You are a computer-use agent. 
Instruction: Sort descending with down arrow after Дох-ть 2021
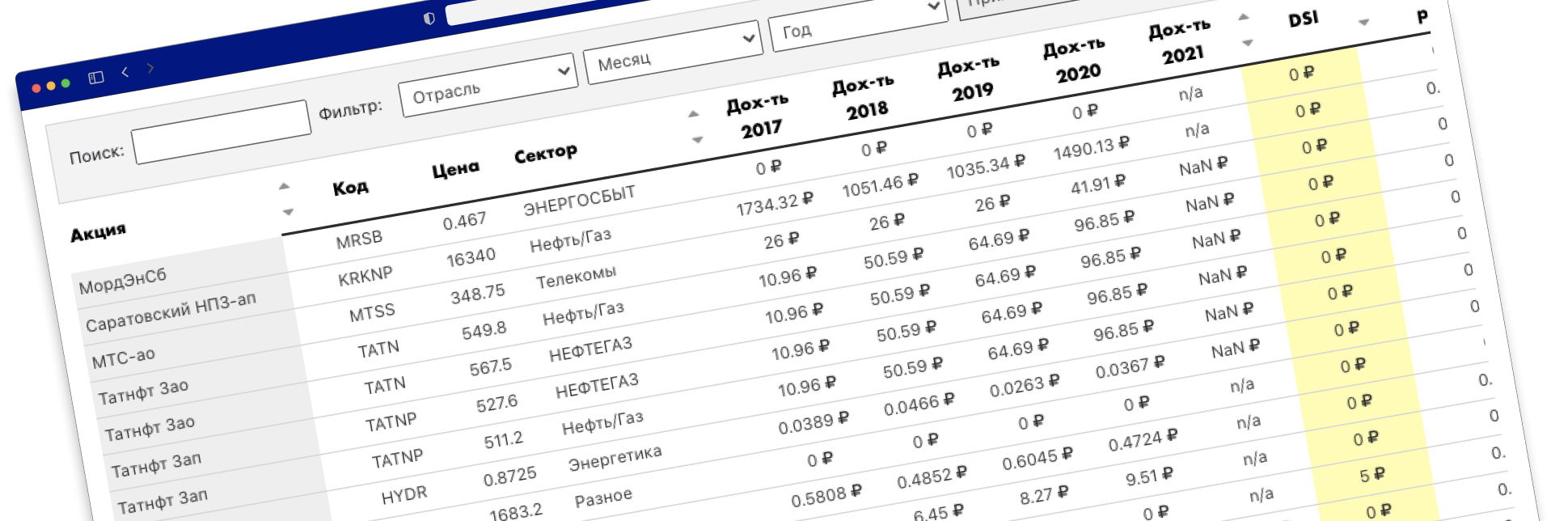point(1248,43)
